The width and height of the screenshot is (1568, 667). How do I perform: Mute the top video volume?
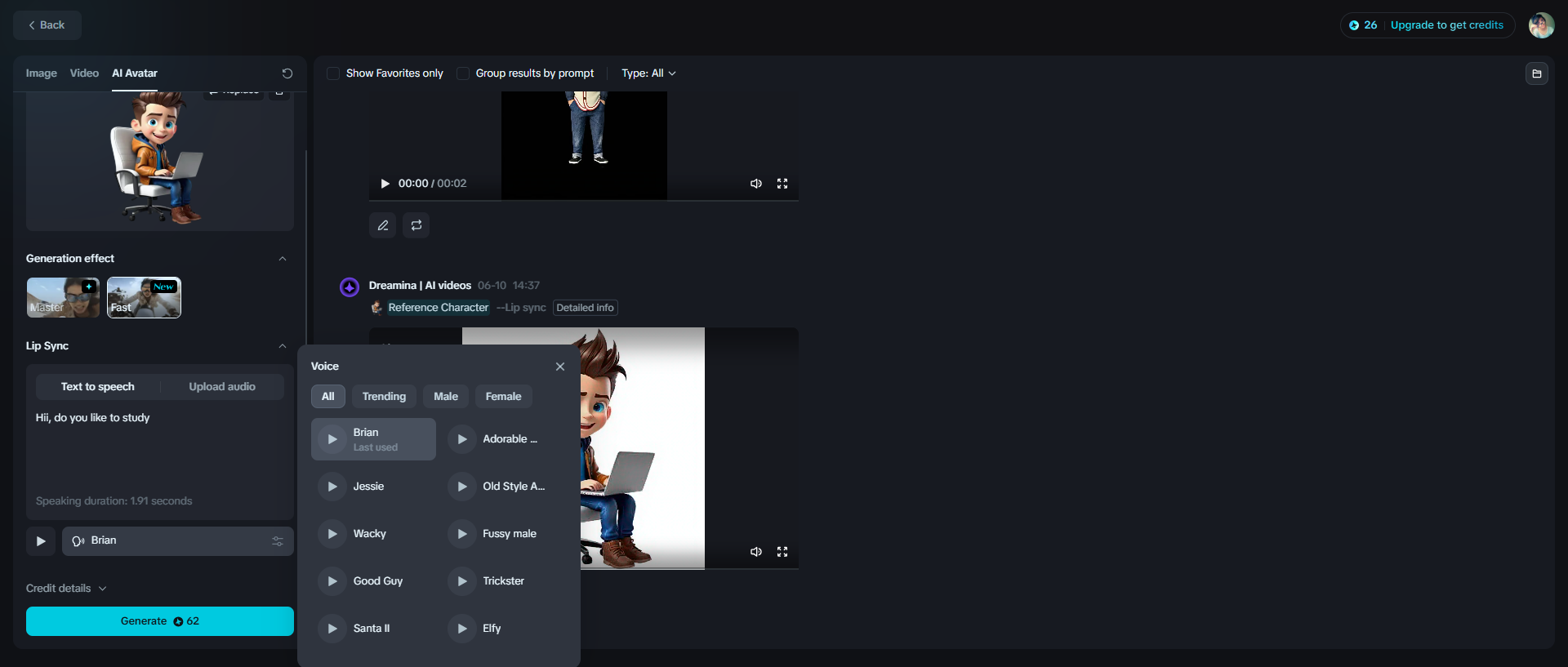pos(756,184)
